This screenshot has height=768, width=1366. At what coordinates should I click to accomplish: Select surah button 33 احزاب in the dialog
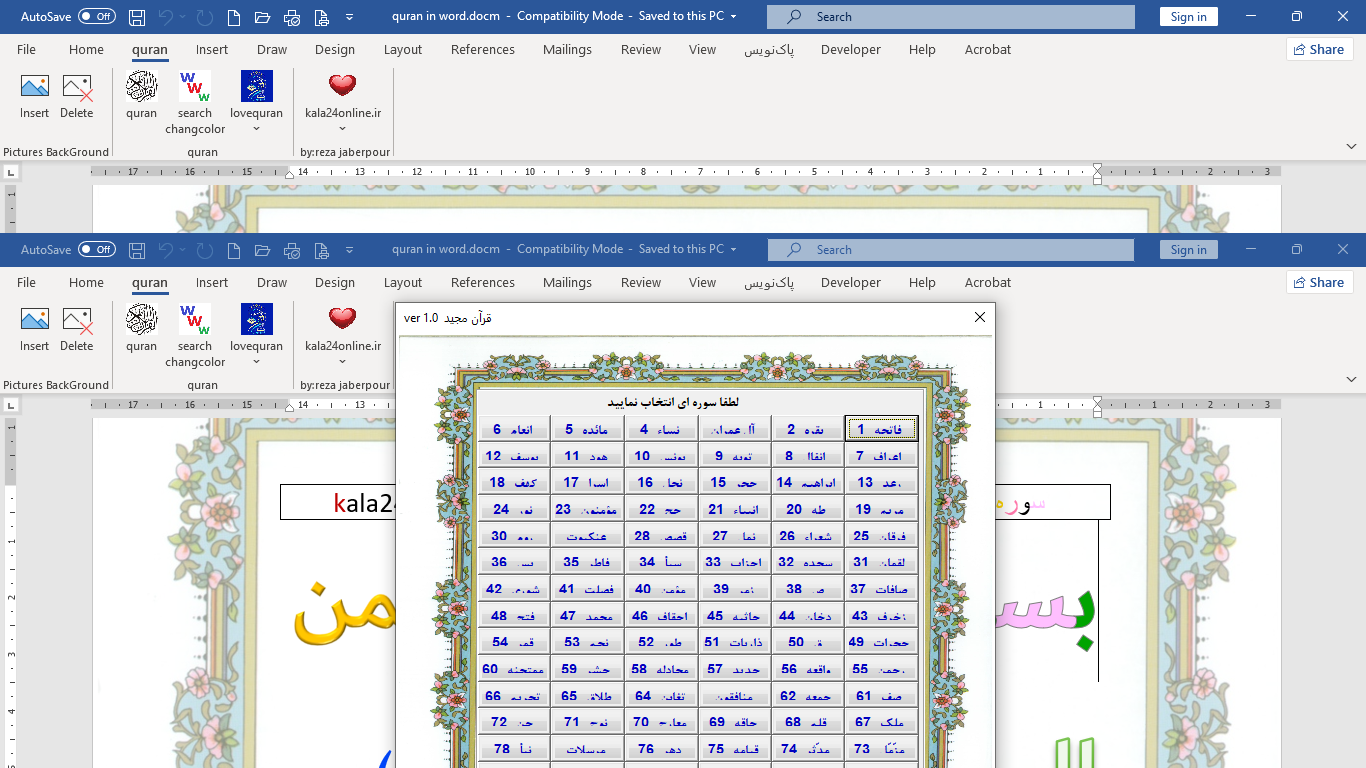[x=734, y=562]
